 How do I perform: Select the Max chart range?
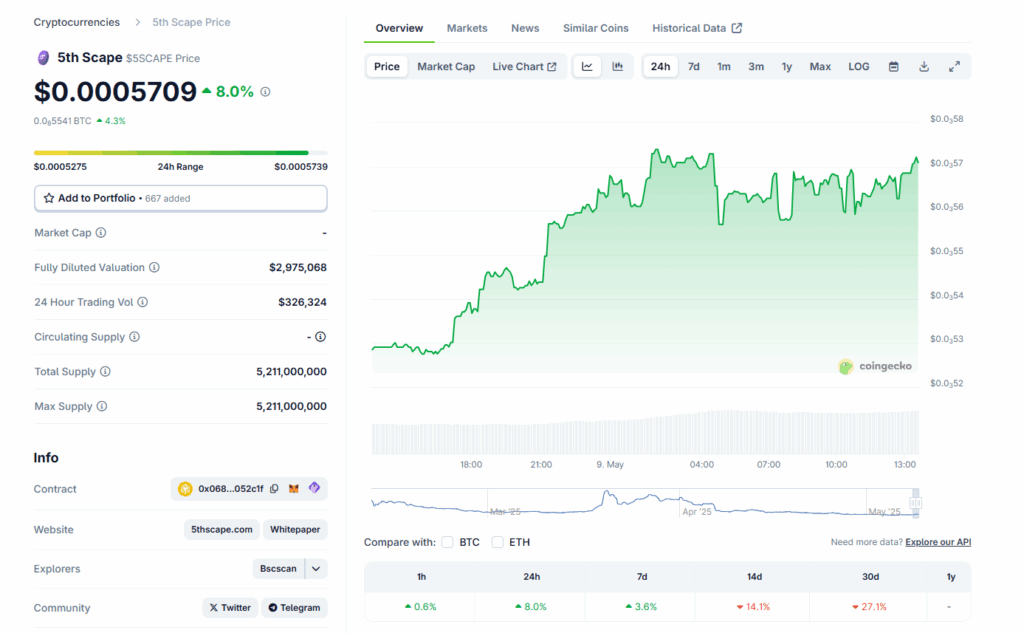click(820, 67)
